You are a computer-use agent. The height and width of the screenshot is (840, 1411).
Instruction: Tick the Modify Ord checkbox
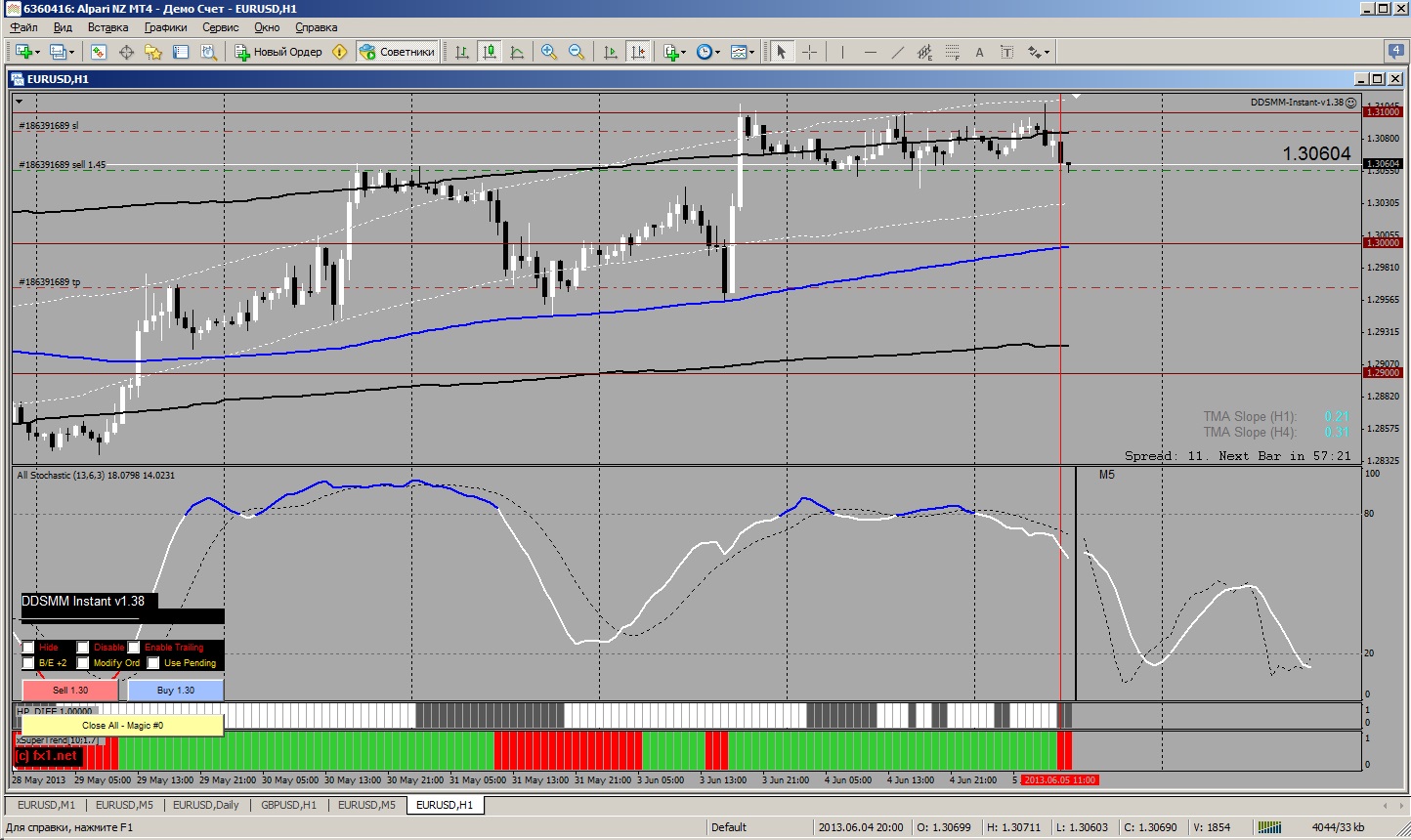[83, 663]
